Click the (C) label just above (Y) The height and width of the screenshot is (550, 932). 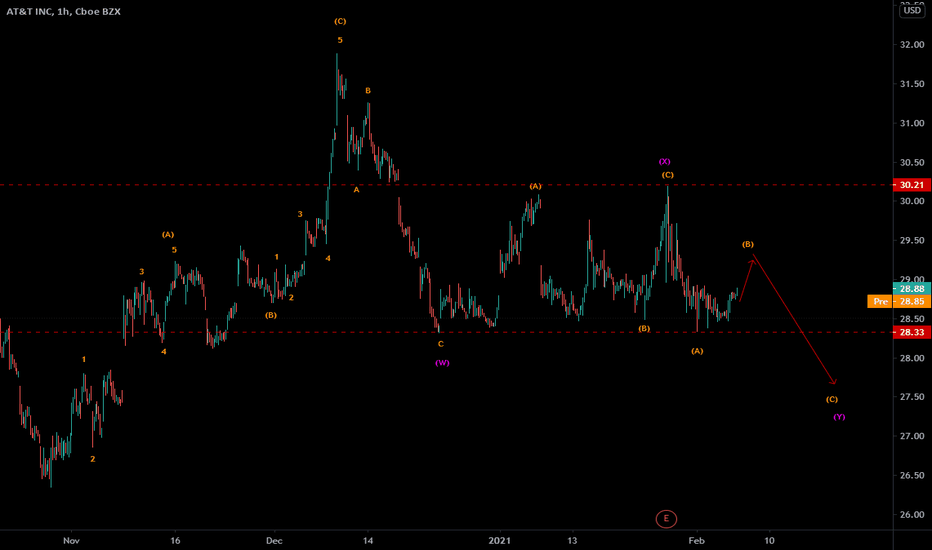click(832, 400)
